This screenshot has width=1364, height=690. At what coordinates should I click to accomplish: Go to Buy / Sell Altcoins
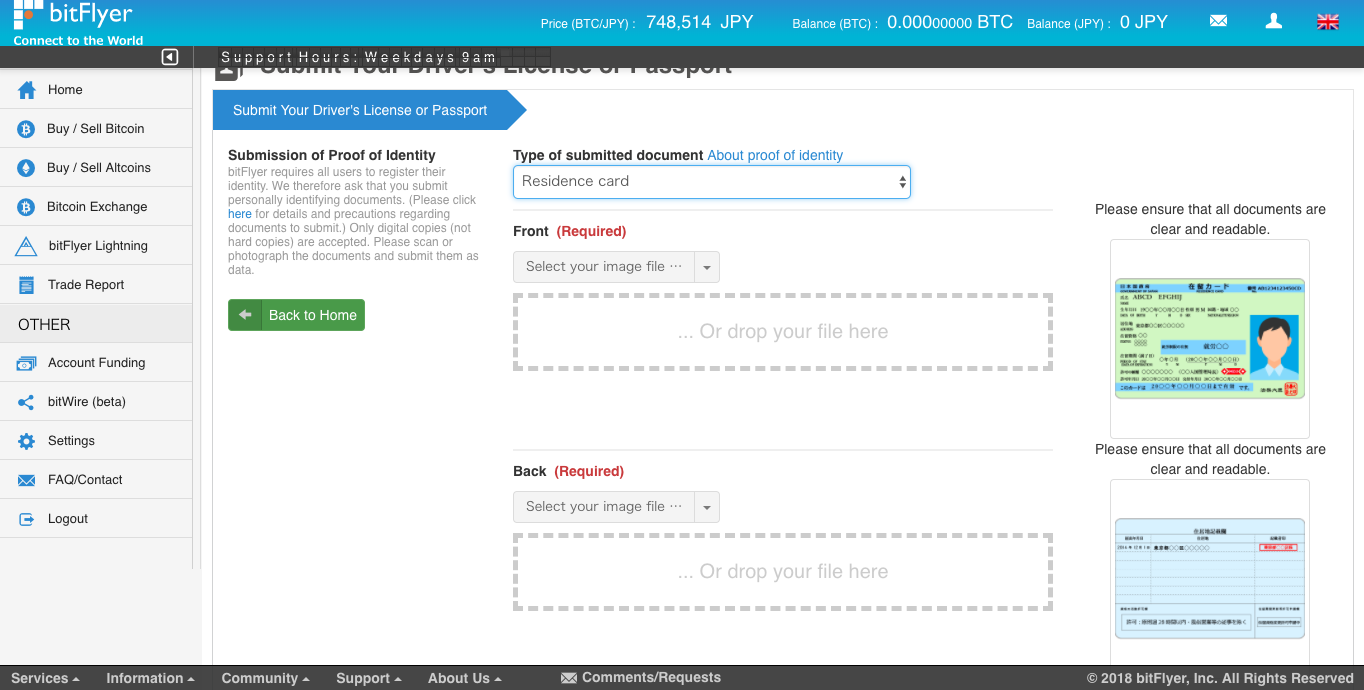click(96, 168)
